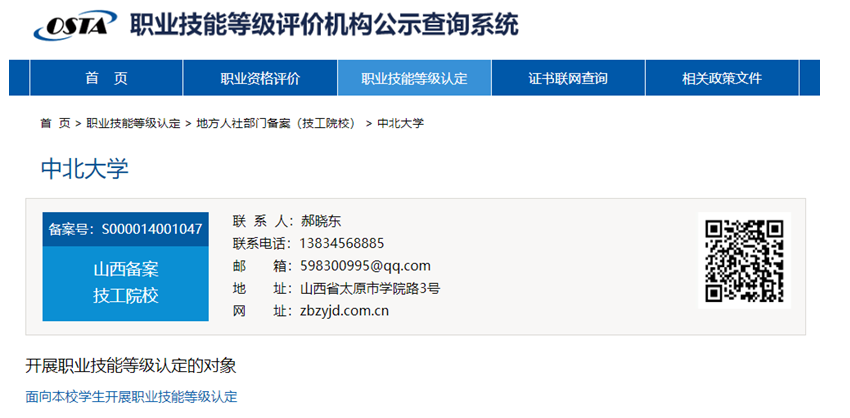The image size is (850, 418).
Task: Go to 地方人社部门备案（技工院校） breadcrumb
Action: coord(277,123)
